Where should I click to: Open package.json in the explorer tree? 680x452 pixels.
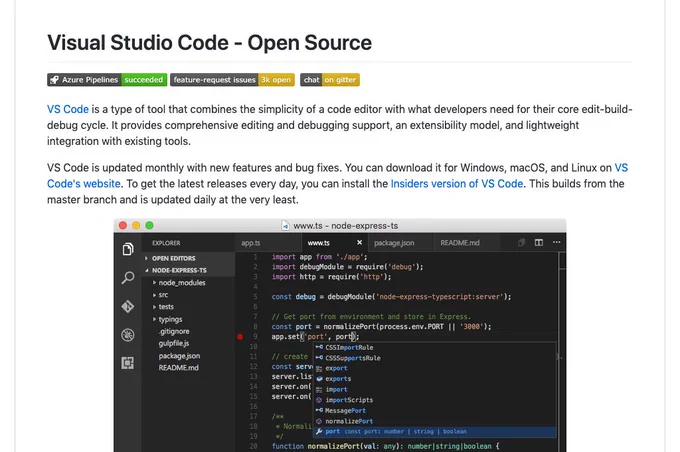179,356
